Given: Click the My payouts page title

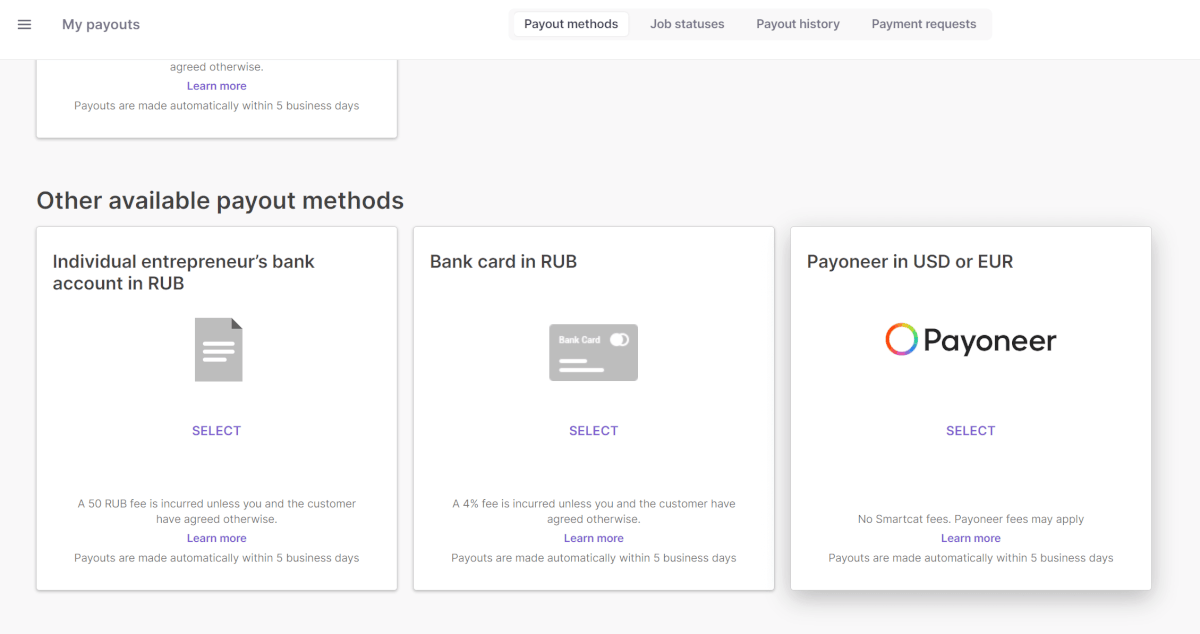Looking at the screenshot, I should (x=101, y=24).
